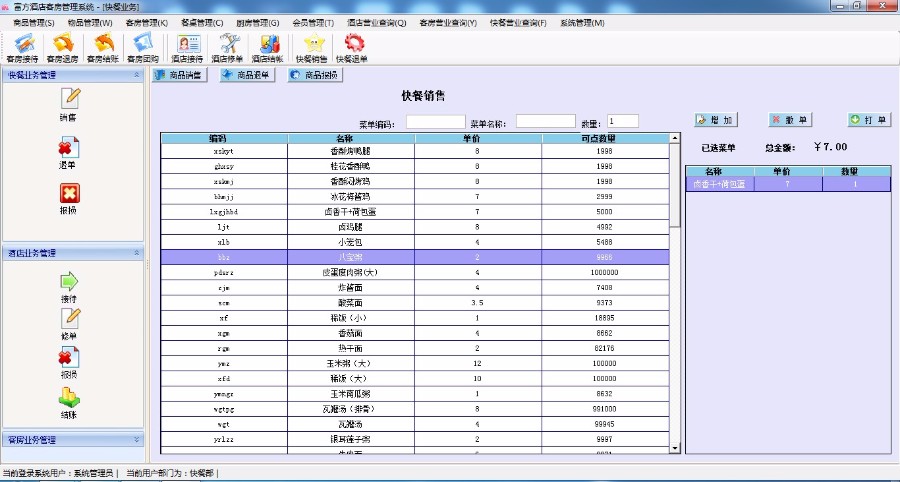Screen dimensions: 900x482
Task: Click the menu table scrollbar thumb
Action: 675,184
